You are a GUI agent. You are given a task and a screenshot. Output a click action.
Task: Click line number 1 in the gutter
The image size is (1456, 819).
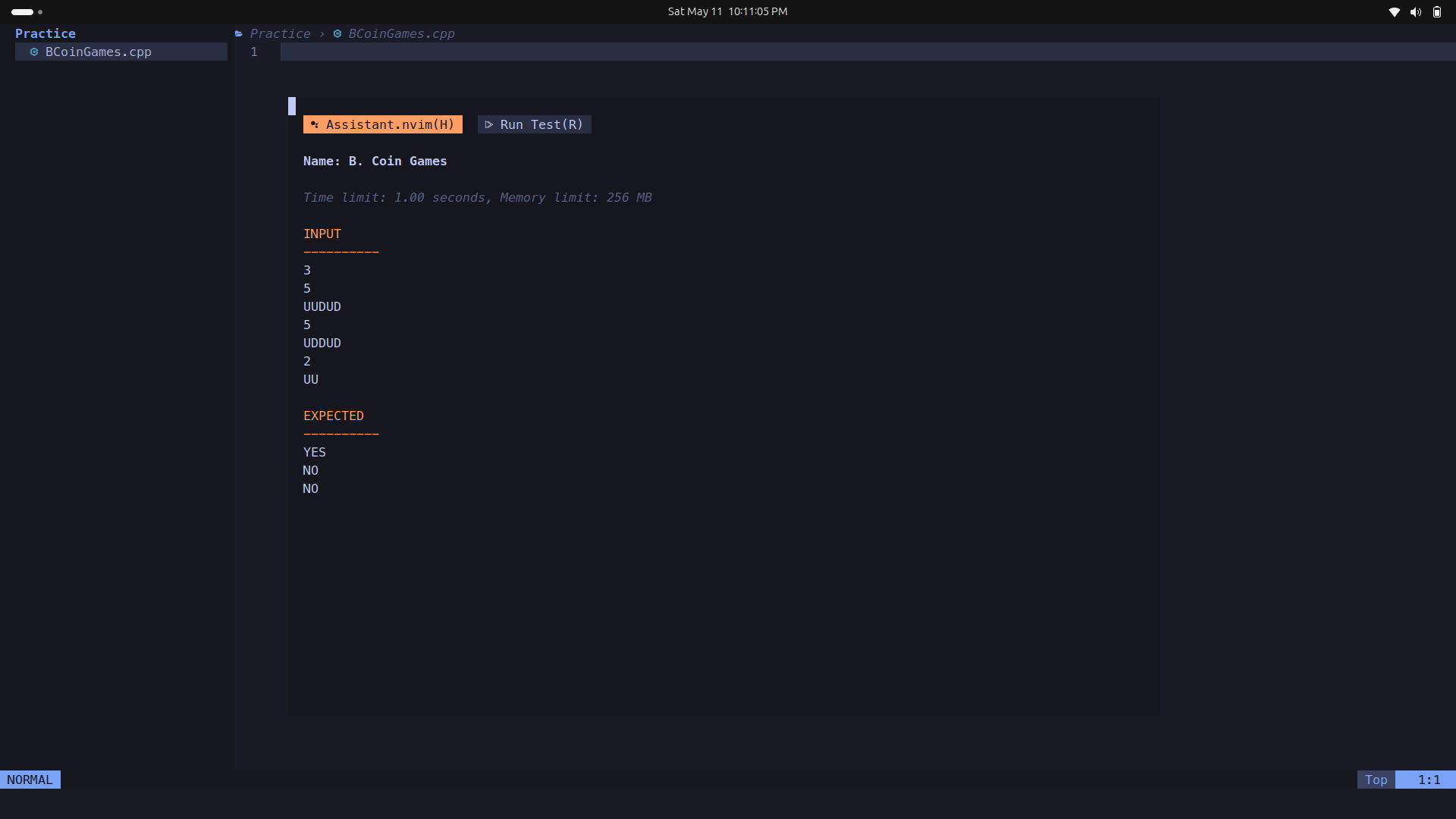click(x=254, y=52)
